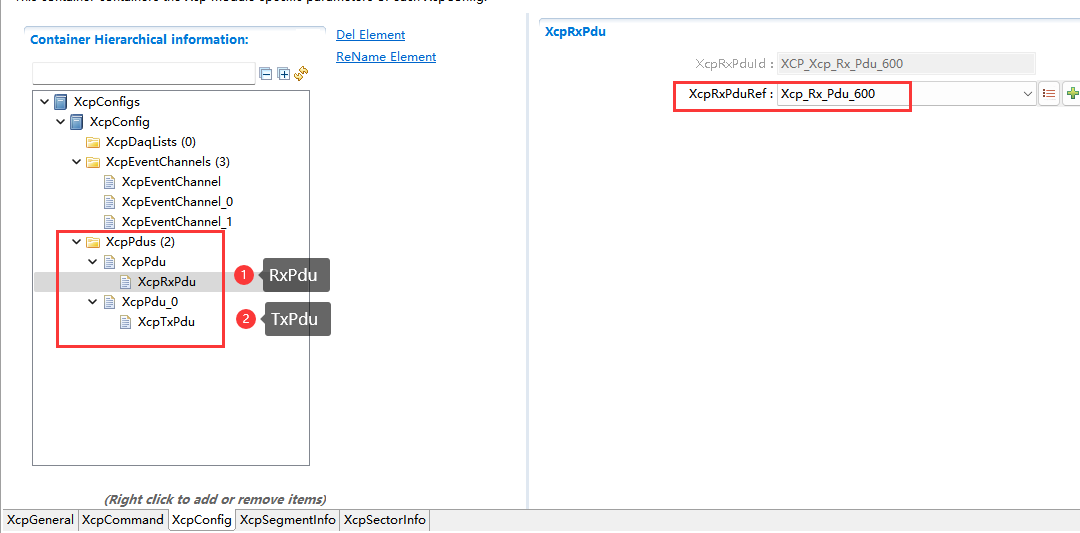Screen dimensions: 1080x533
Task: Click the ReName Element link
Action: (x=386, y=57)
